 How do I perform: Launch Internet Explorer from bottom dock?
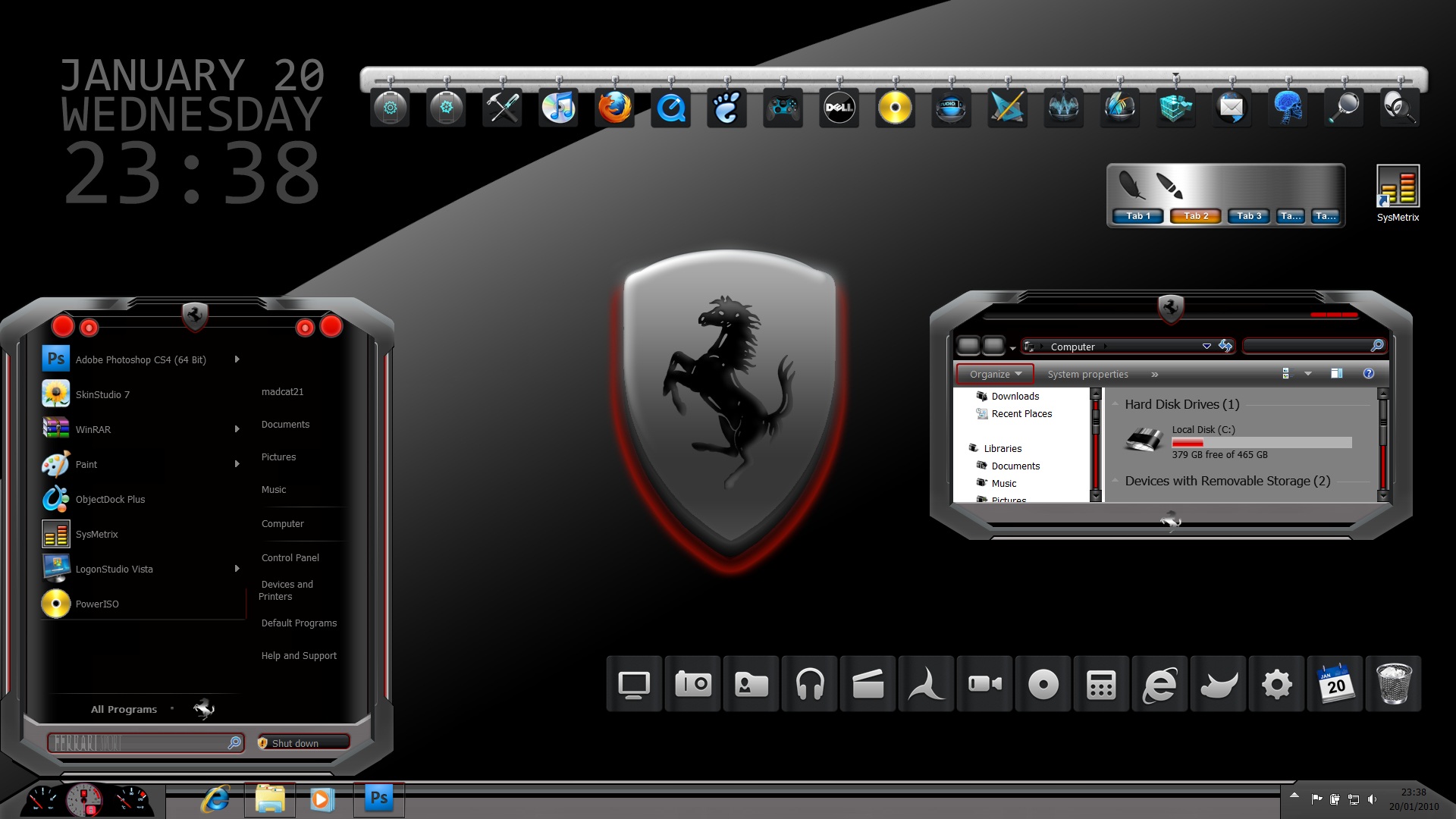[1159, 684]
